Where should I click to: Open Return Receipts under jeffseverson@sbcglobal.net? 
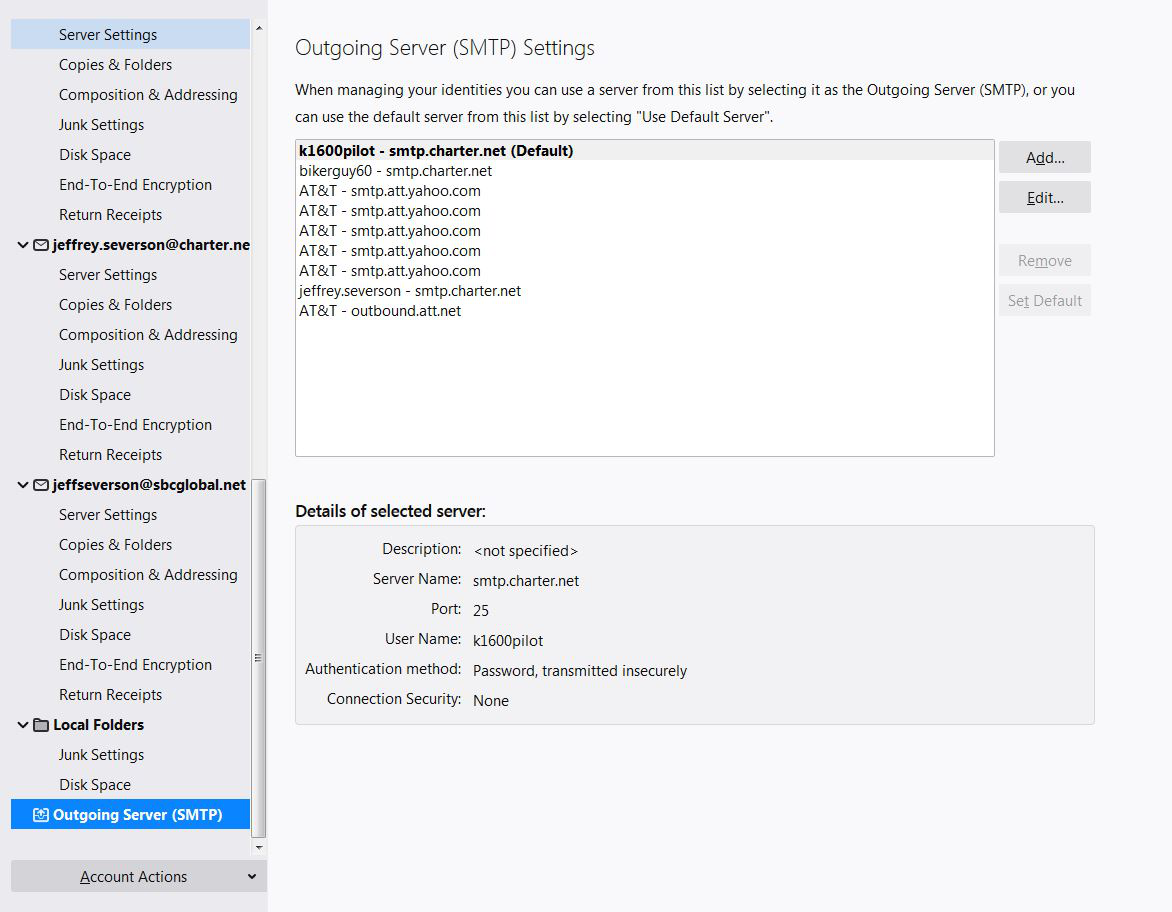111,694
